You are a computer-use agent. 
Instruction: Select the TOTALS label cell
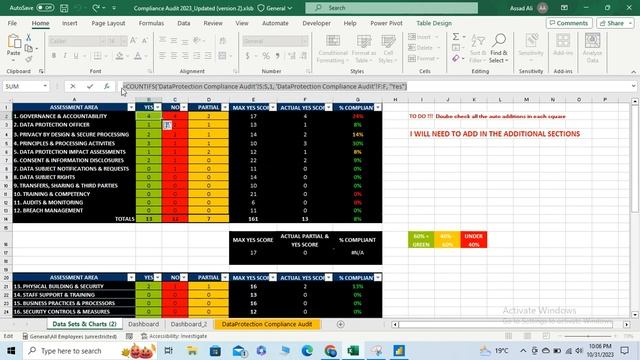coord(74,219)
